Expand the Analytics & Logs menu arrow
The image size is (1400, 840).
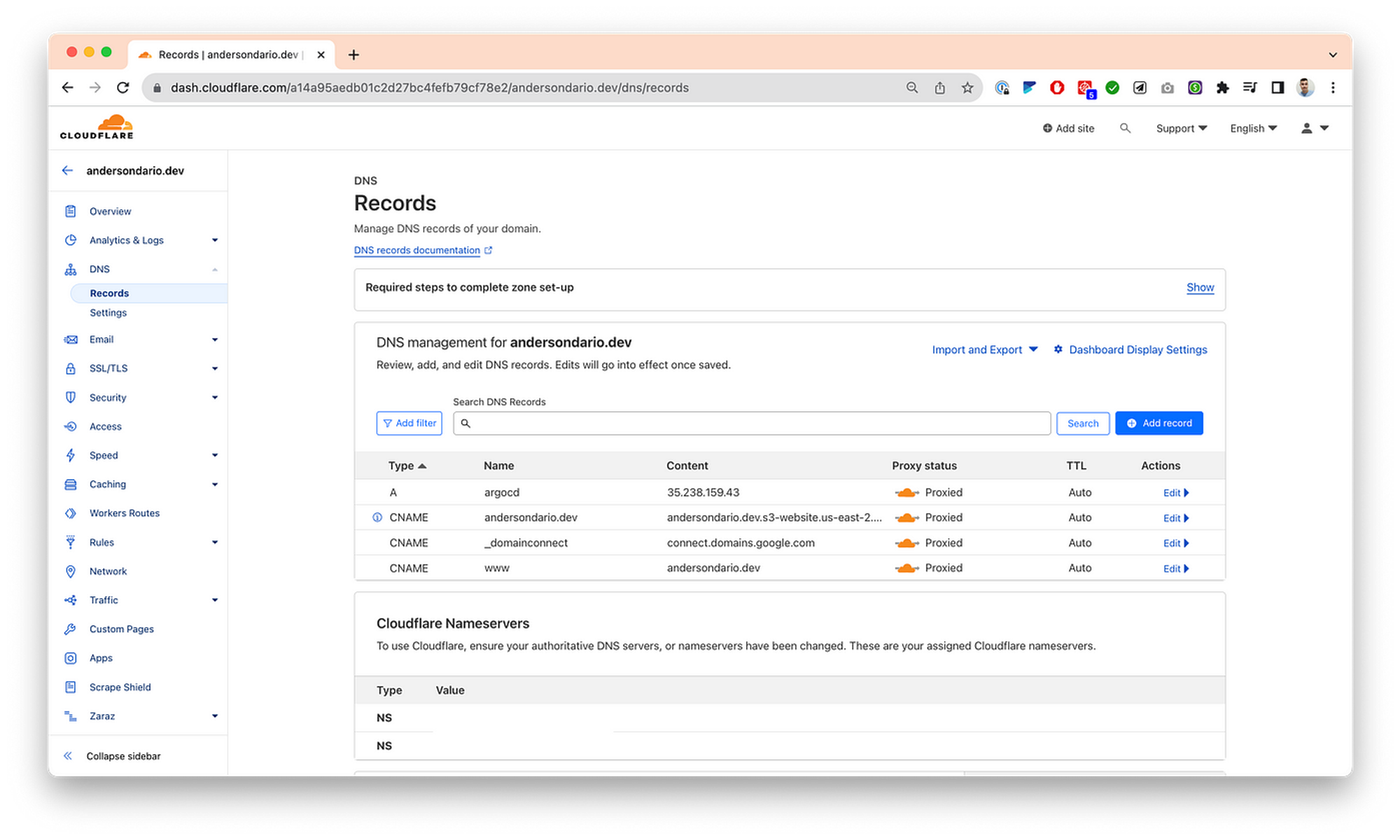[x=215, y=240]
